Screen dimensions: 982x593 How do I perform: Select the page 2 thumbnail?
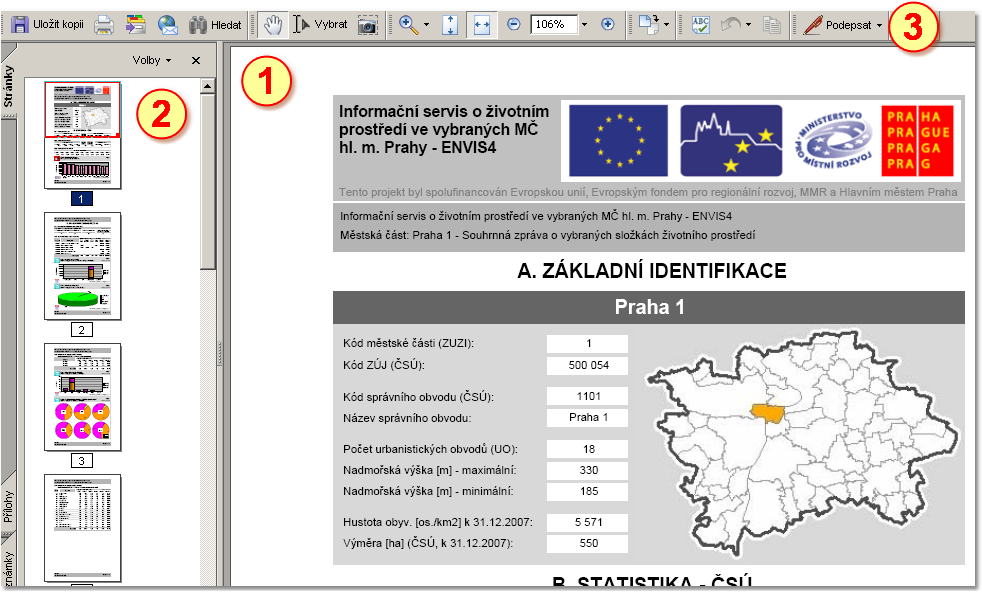pos(82,266)
